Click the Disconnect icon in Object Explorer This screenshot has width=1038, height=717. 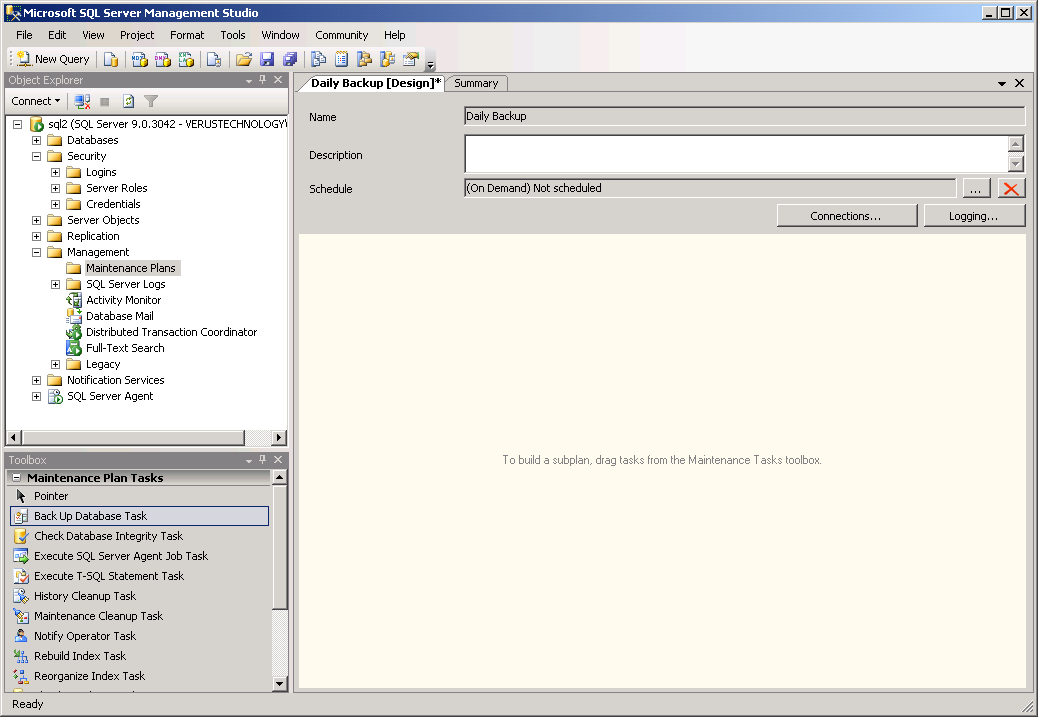point(83,101)
